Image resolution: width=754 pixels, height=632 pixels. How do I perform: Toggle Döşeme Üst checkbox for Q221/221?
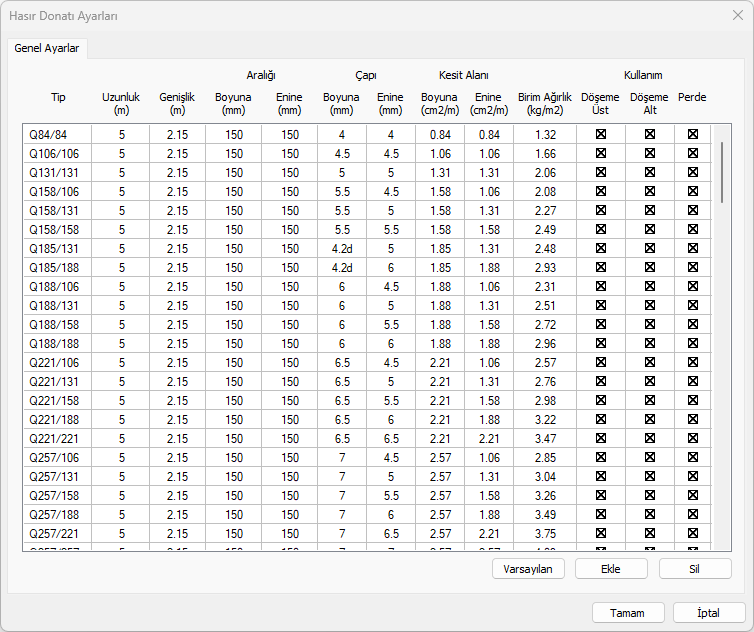pos(601,438)
